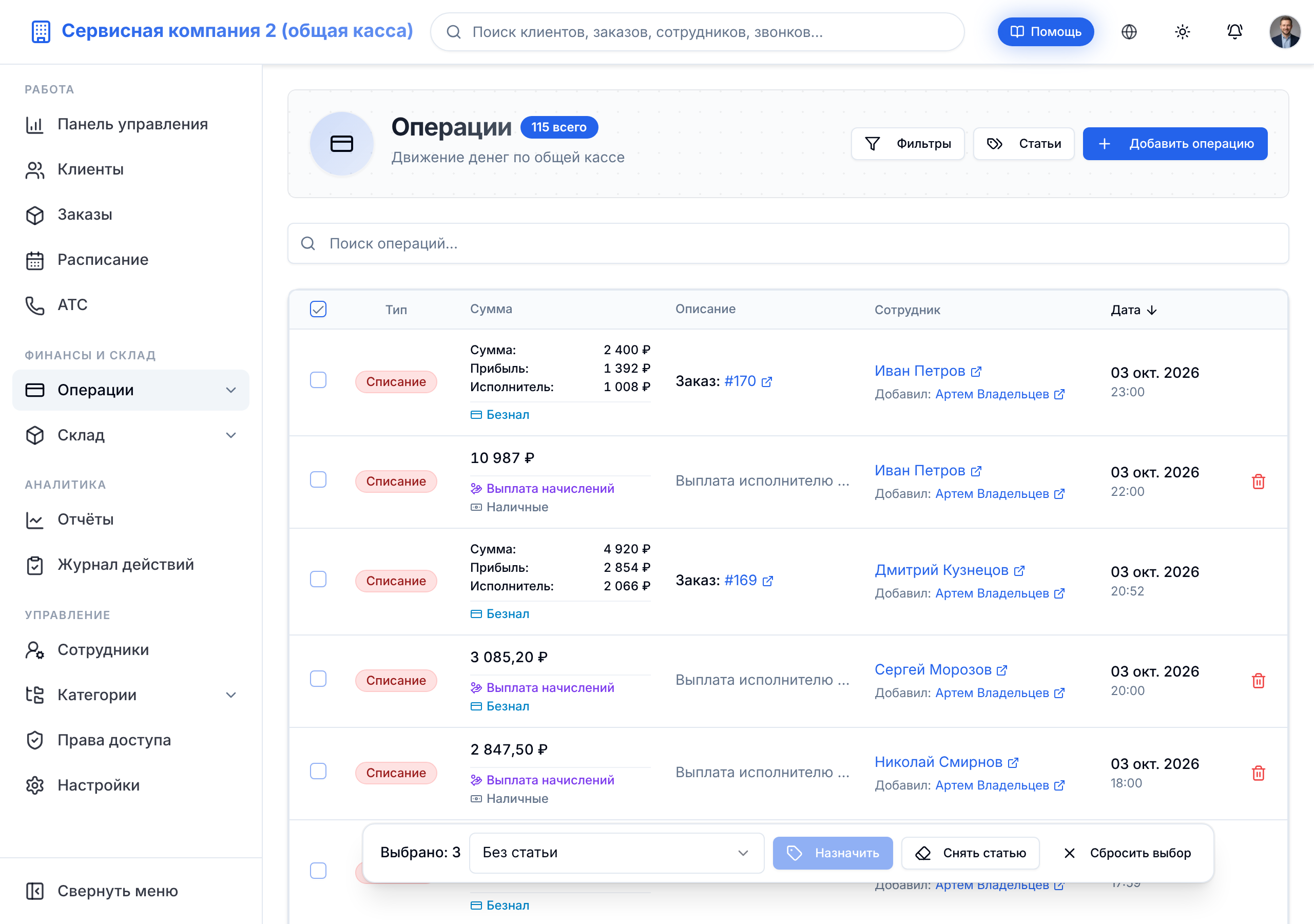The width and height of the screenshot is (1314, 924).
Task: Go to Клиенты in sidebar
Action: pyautogui.click(x=131, y=170)
